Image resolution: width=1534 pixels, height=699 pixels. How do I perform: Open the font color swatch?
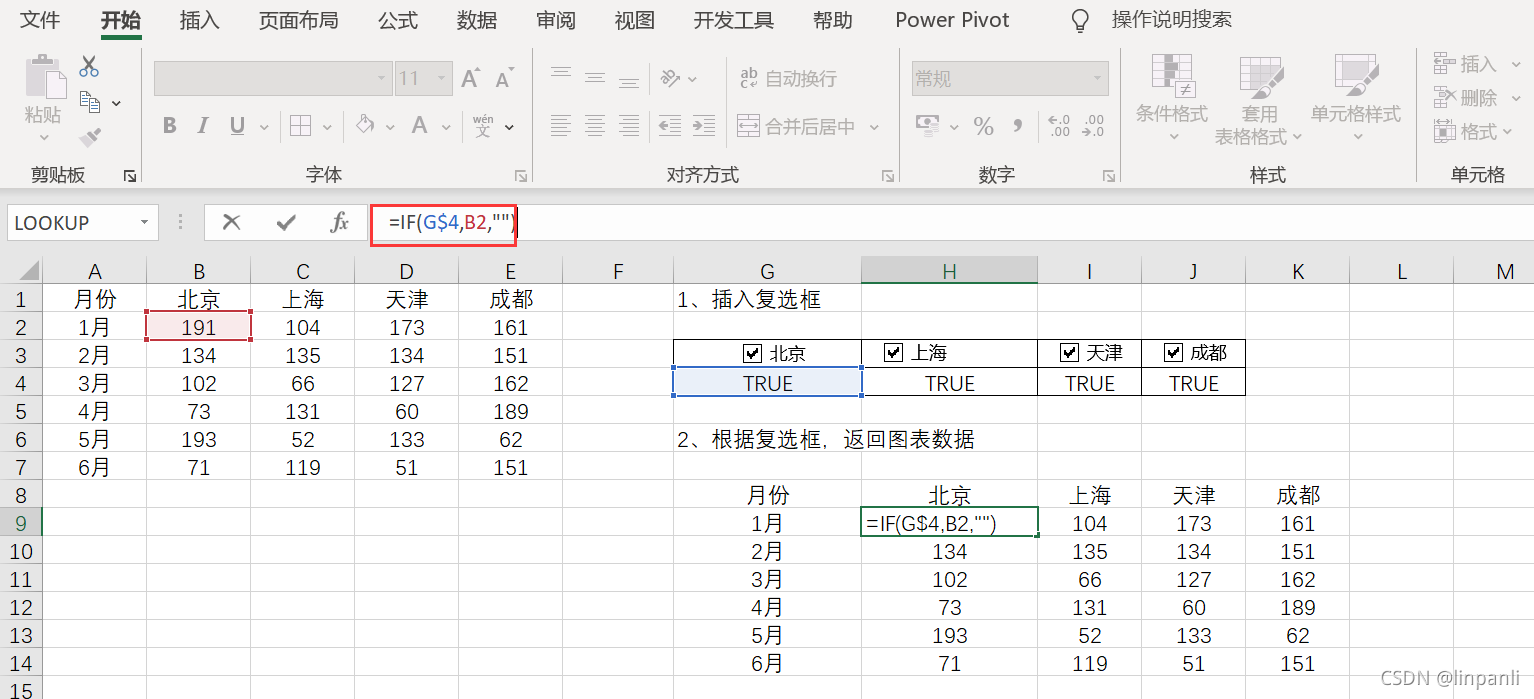pos(418,125)
